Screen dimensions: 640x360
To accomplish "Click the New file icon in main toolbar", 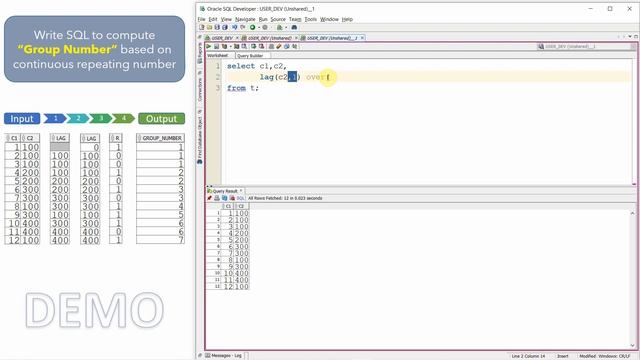I will click(x=202, y=27).
